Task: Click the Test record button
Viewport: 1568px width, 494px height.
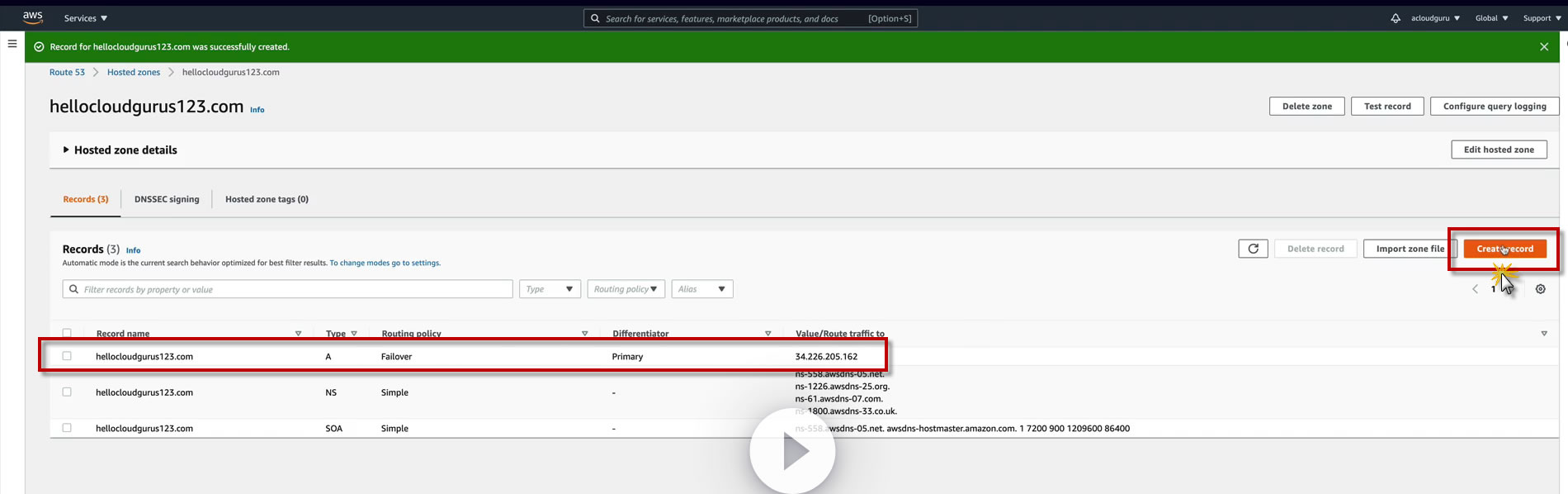Action: coord(1387,107)
